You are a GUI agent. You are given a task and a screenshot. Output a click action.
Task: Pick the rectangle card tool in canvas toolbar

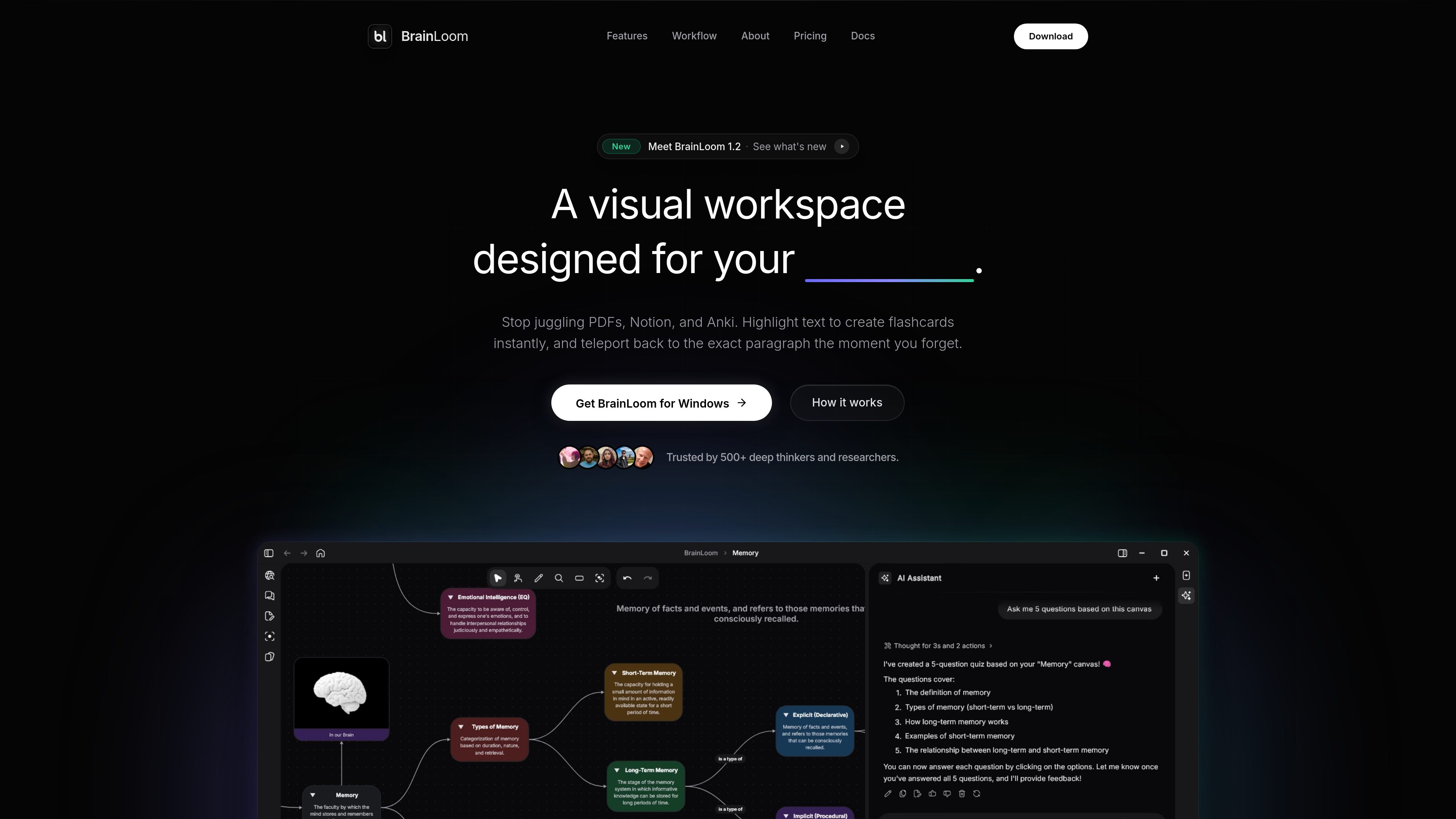tap(579, 577)
